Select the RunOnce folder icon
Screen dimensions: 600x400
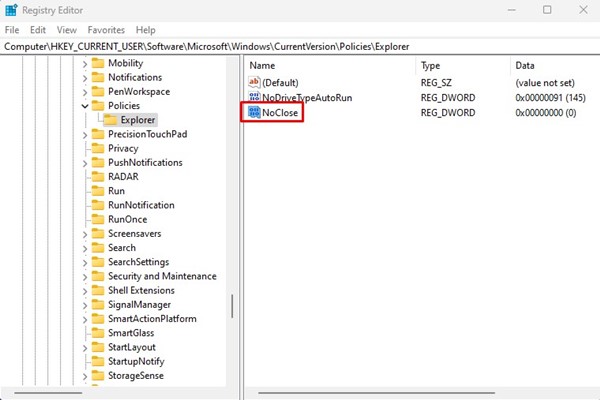point(98,219)
